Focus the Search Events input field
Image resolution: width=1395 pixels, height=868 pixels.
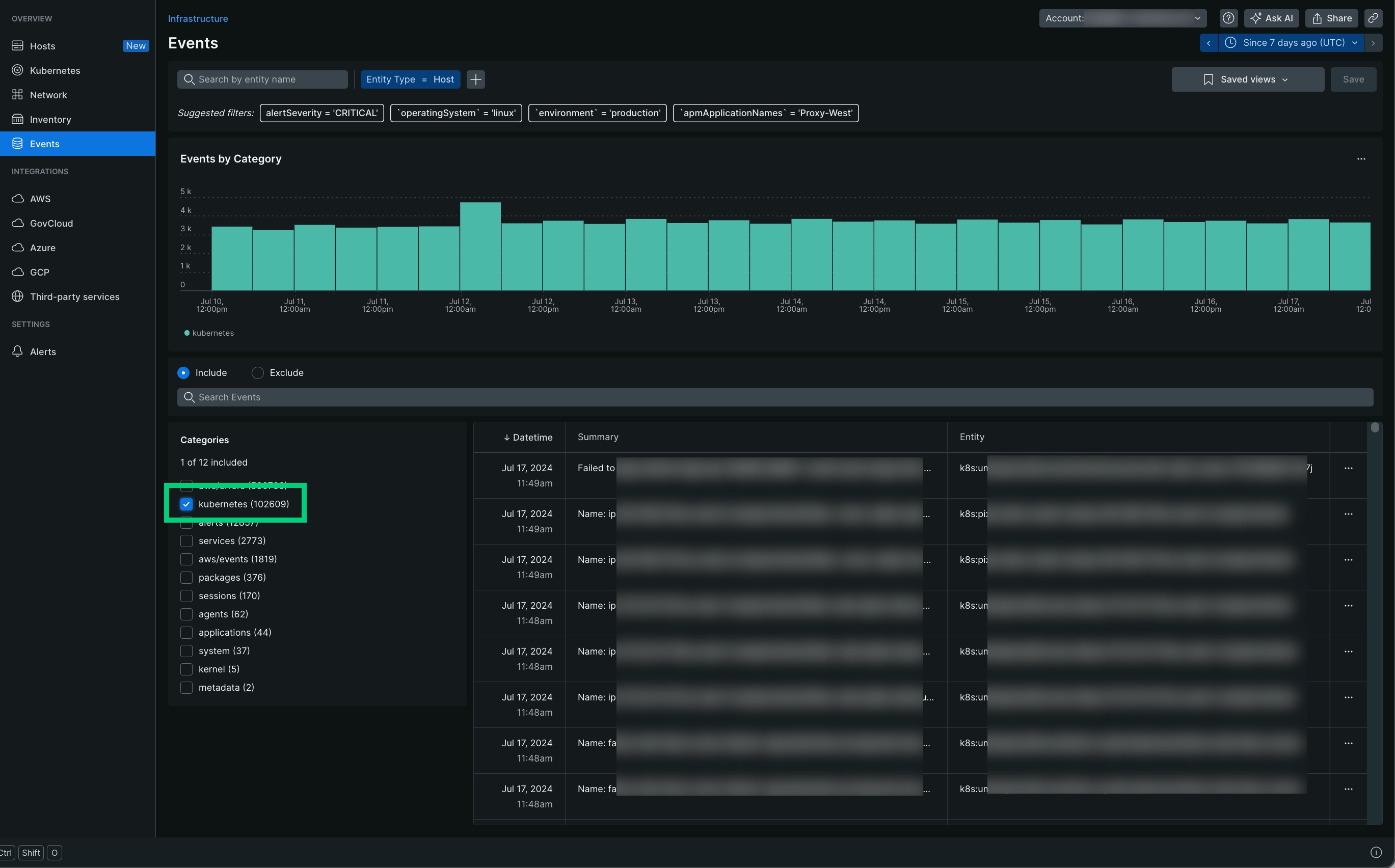775,397
